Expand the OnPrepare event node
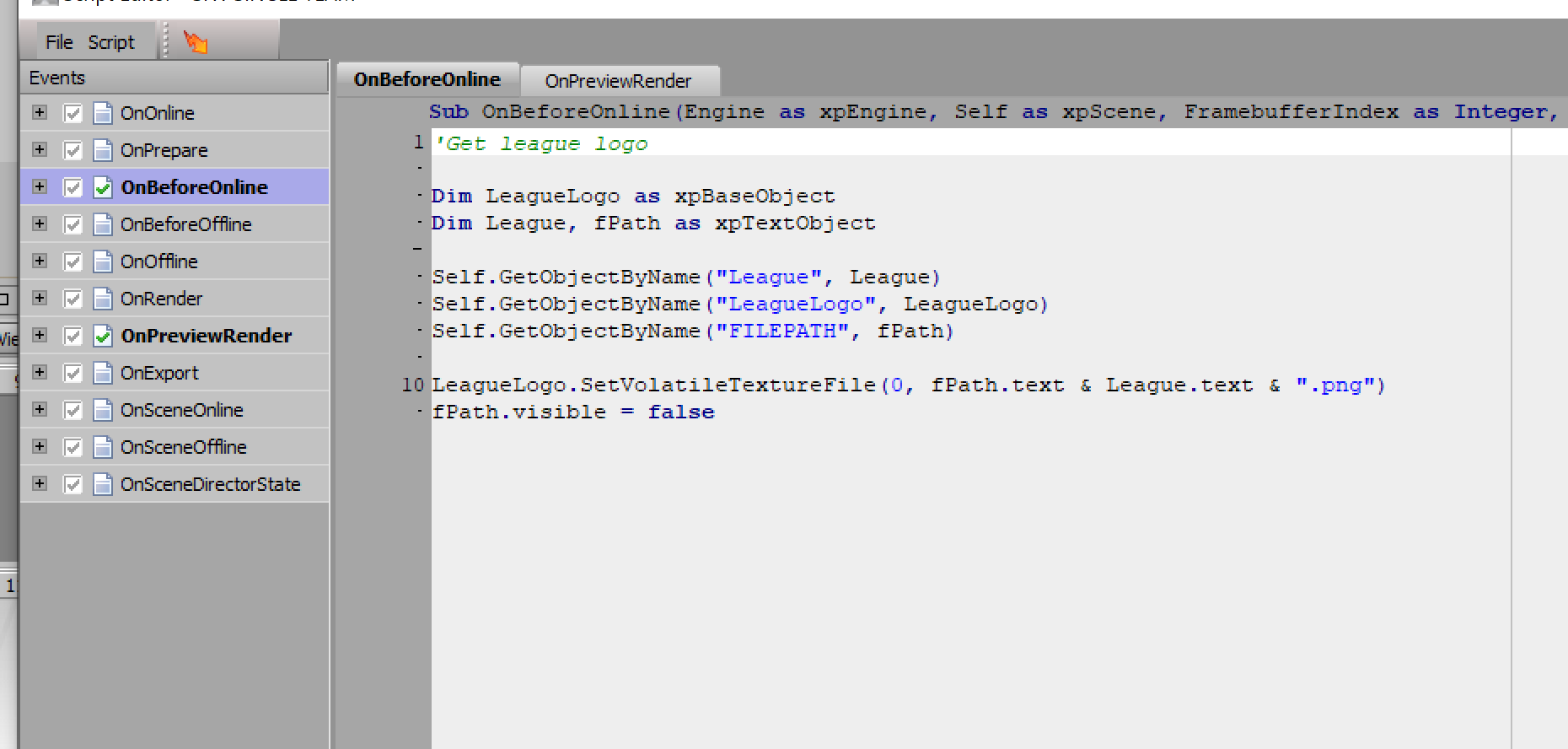The height and width of the screenshot is (749, 1568). click(40, 149)
